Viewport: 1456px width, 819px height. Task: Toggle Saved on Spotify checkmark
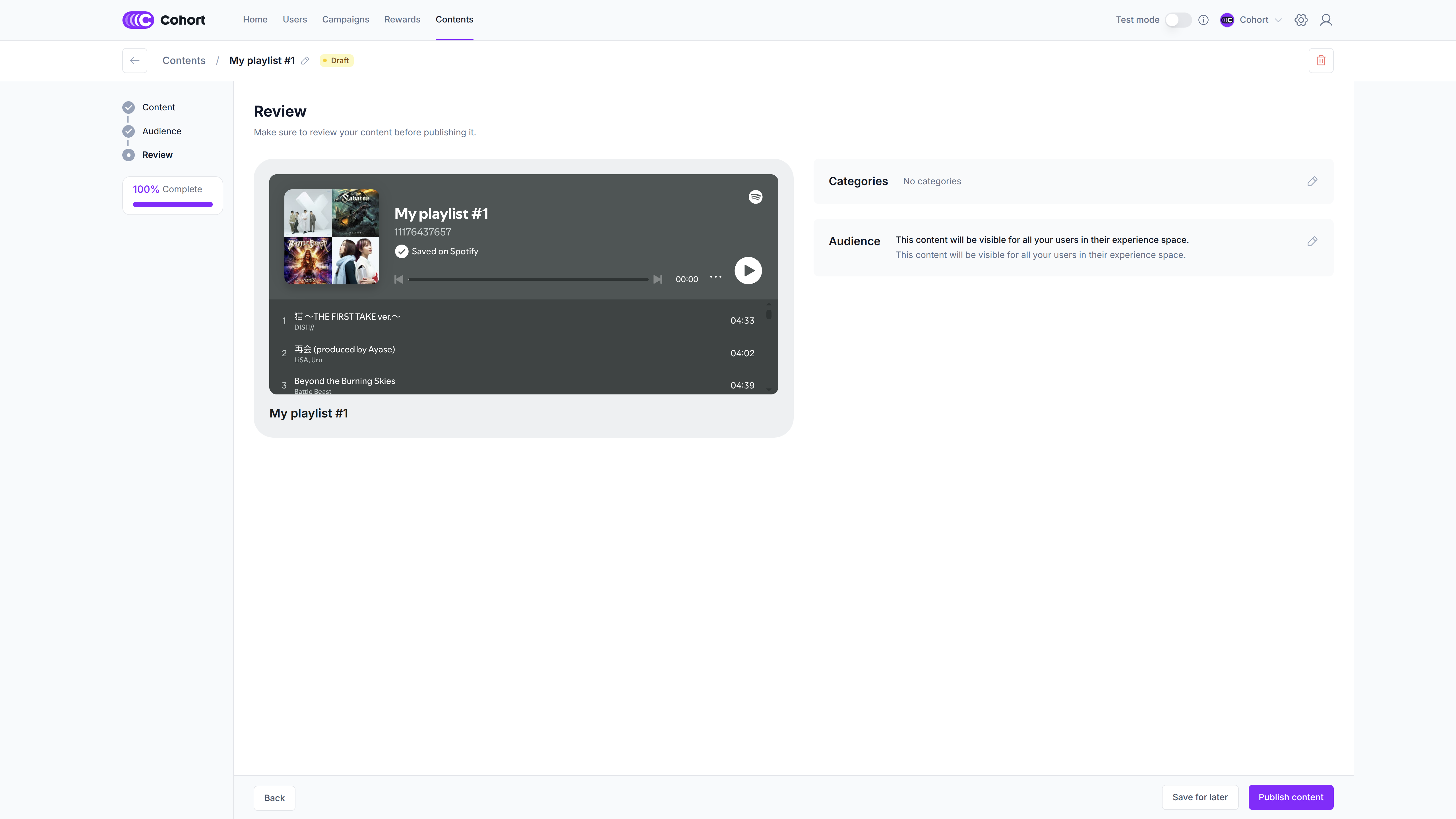pos(401,251)
